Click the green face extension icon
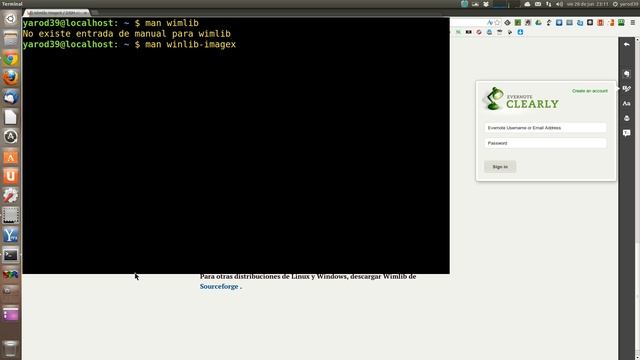640x360 pixels. click(x=621, y=23)
